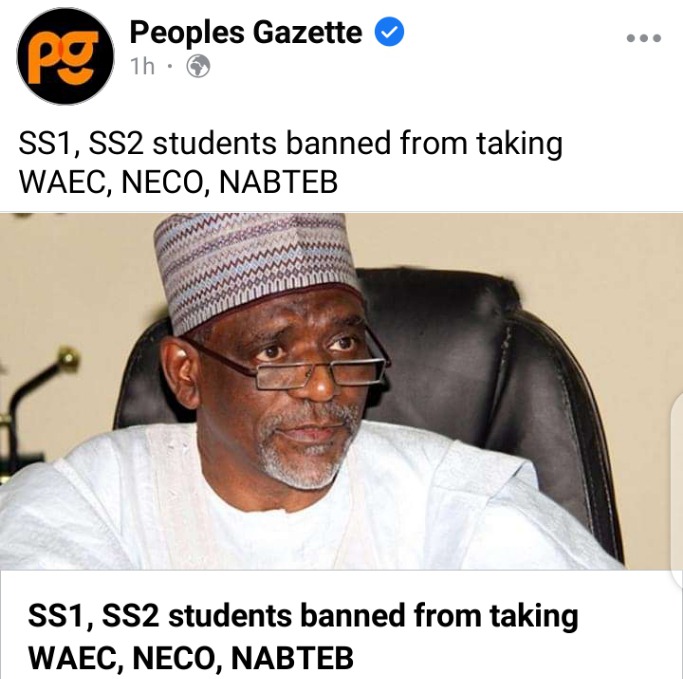
Task: Open the article preview photo
Action: coord(342,391)
